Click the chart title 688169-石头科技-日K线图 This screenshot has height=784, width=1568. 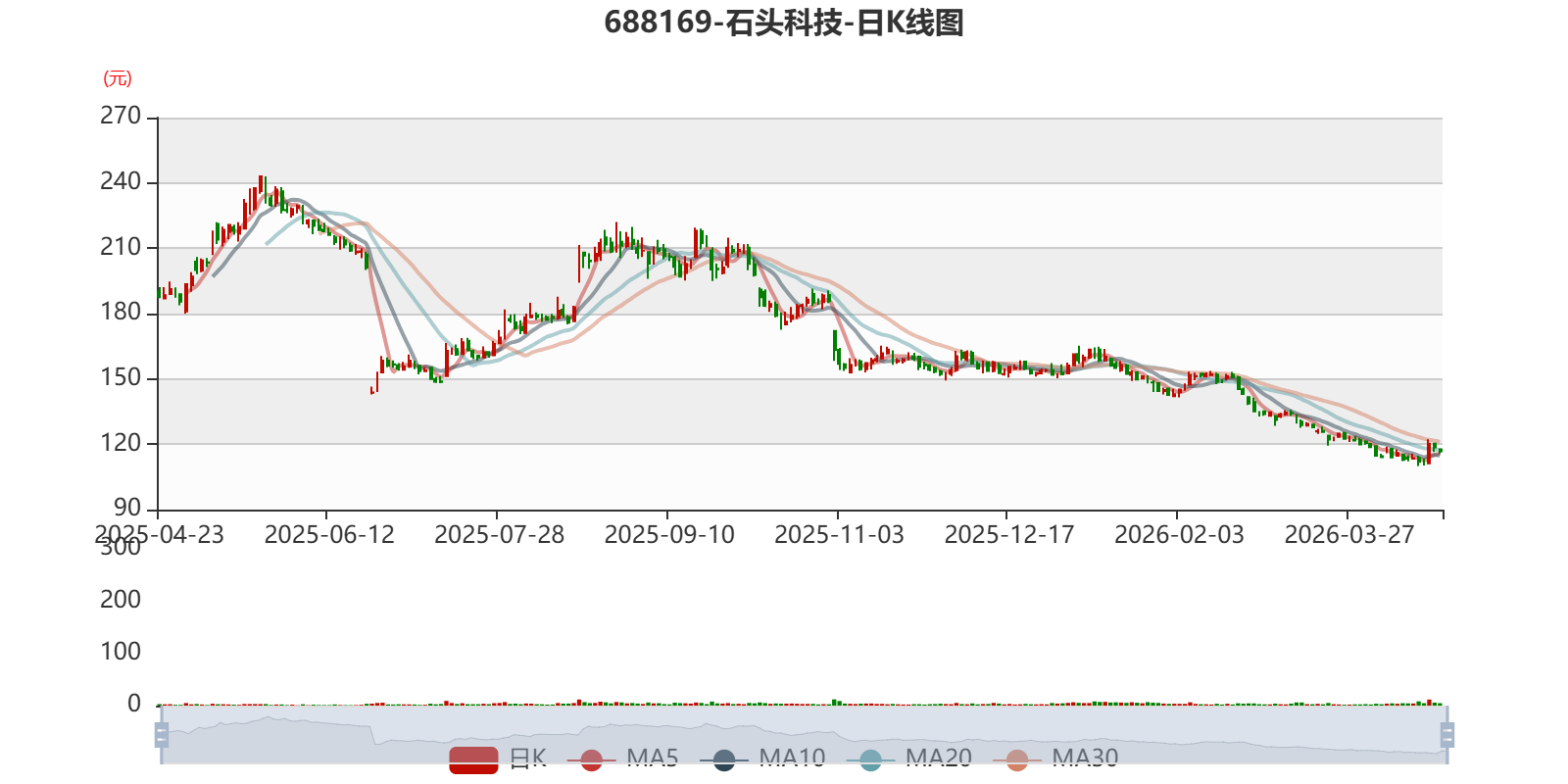pyautogui.click(x=784, y=22)
